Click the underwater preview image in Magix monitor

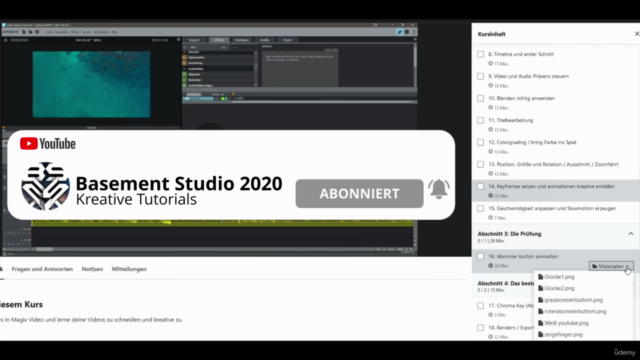(91, 84)
